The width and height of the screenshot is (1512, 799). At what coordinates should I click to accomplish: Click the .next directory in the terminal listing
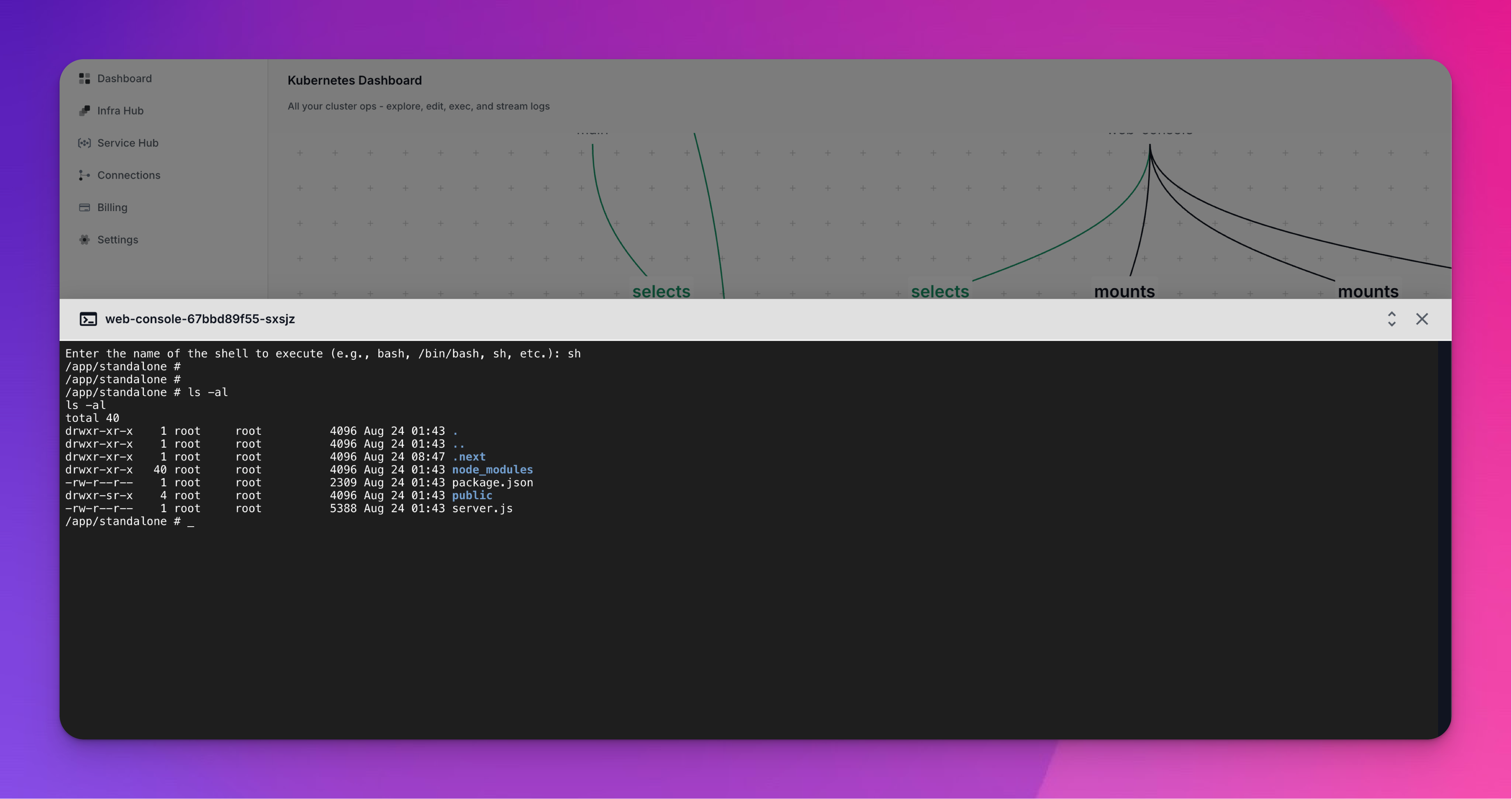pyautogui.click(x=469, y=457)
